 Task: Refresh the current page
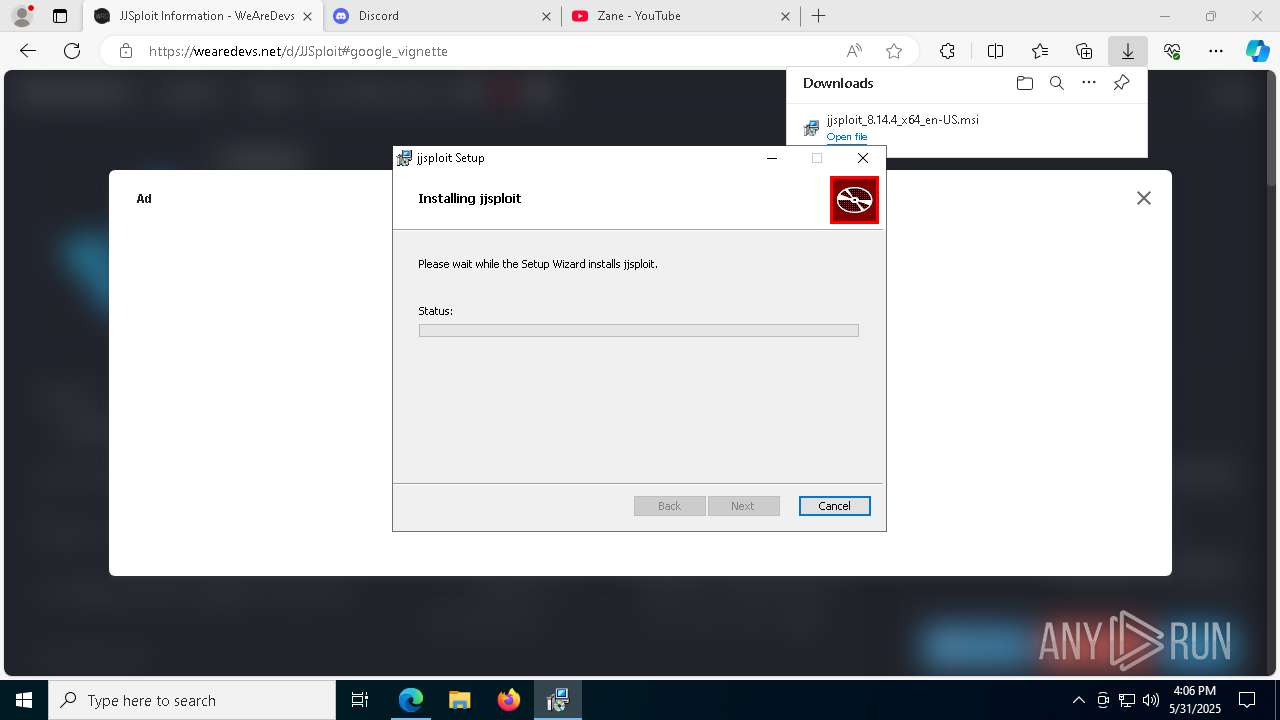(x=72, y=51)
